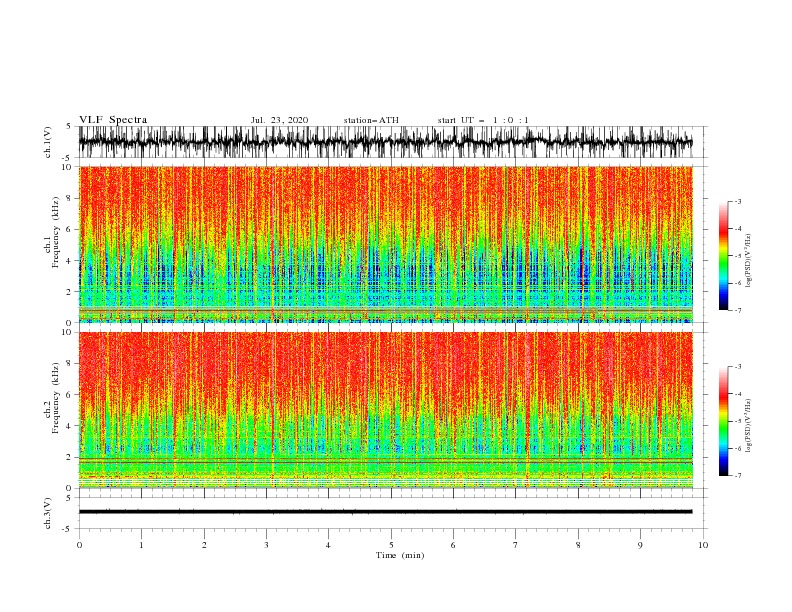Click the time axis tick label "2"

(204, 545)
